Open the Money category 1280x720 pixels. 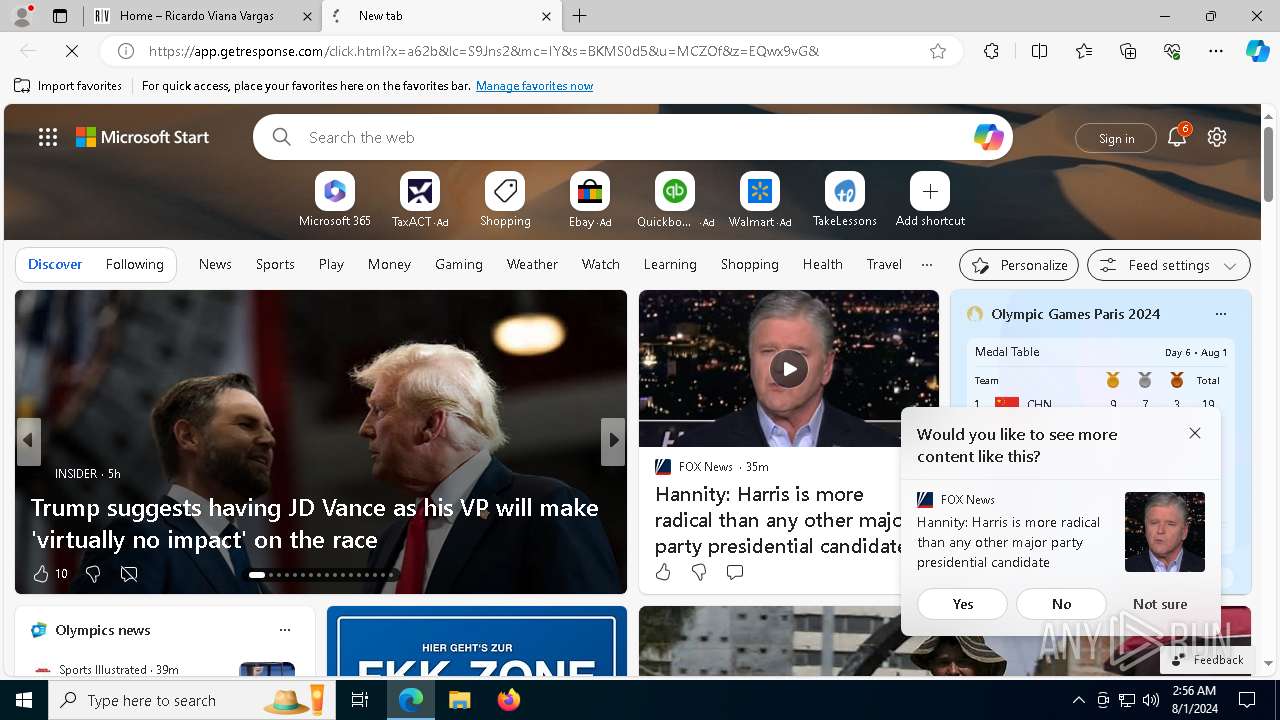[x=389, y=264]
